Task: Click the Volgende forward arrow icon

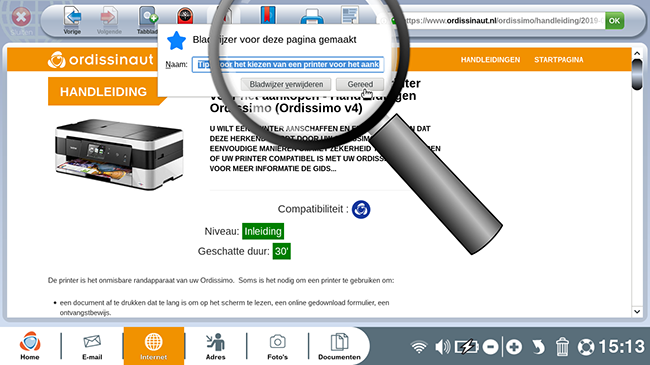Action: [x=109, y=17]
